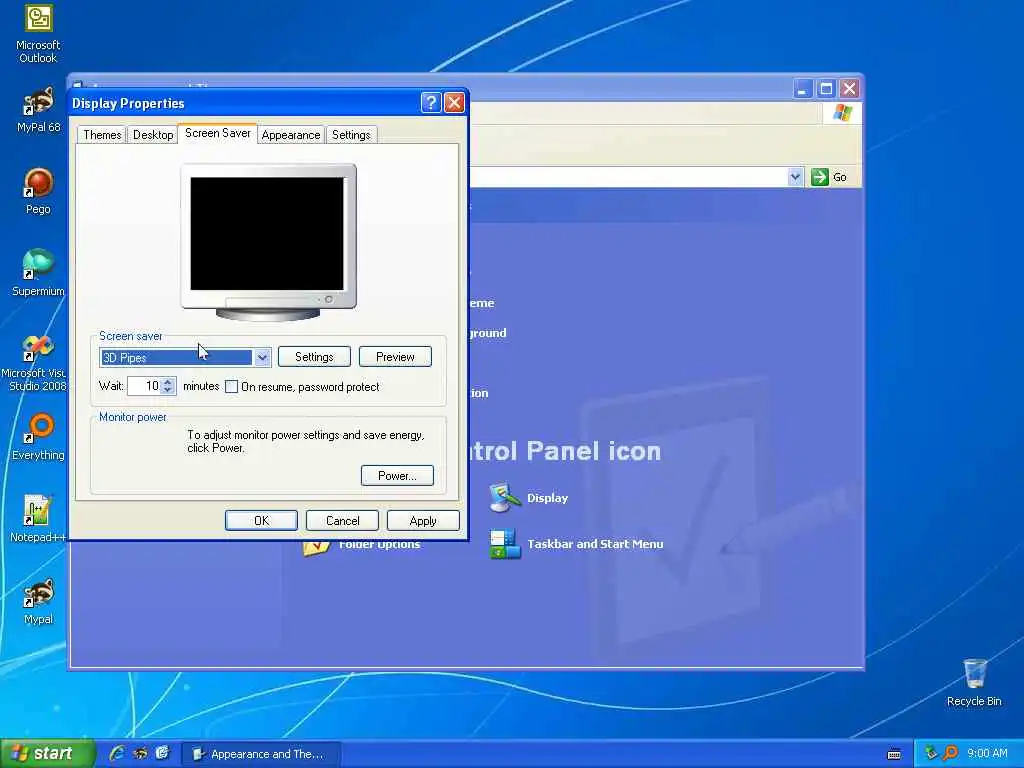This screenshot has height=768, width=1024.
Task: Click the 9:00 AM system clock
Action: click(987, 753)
